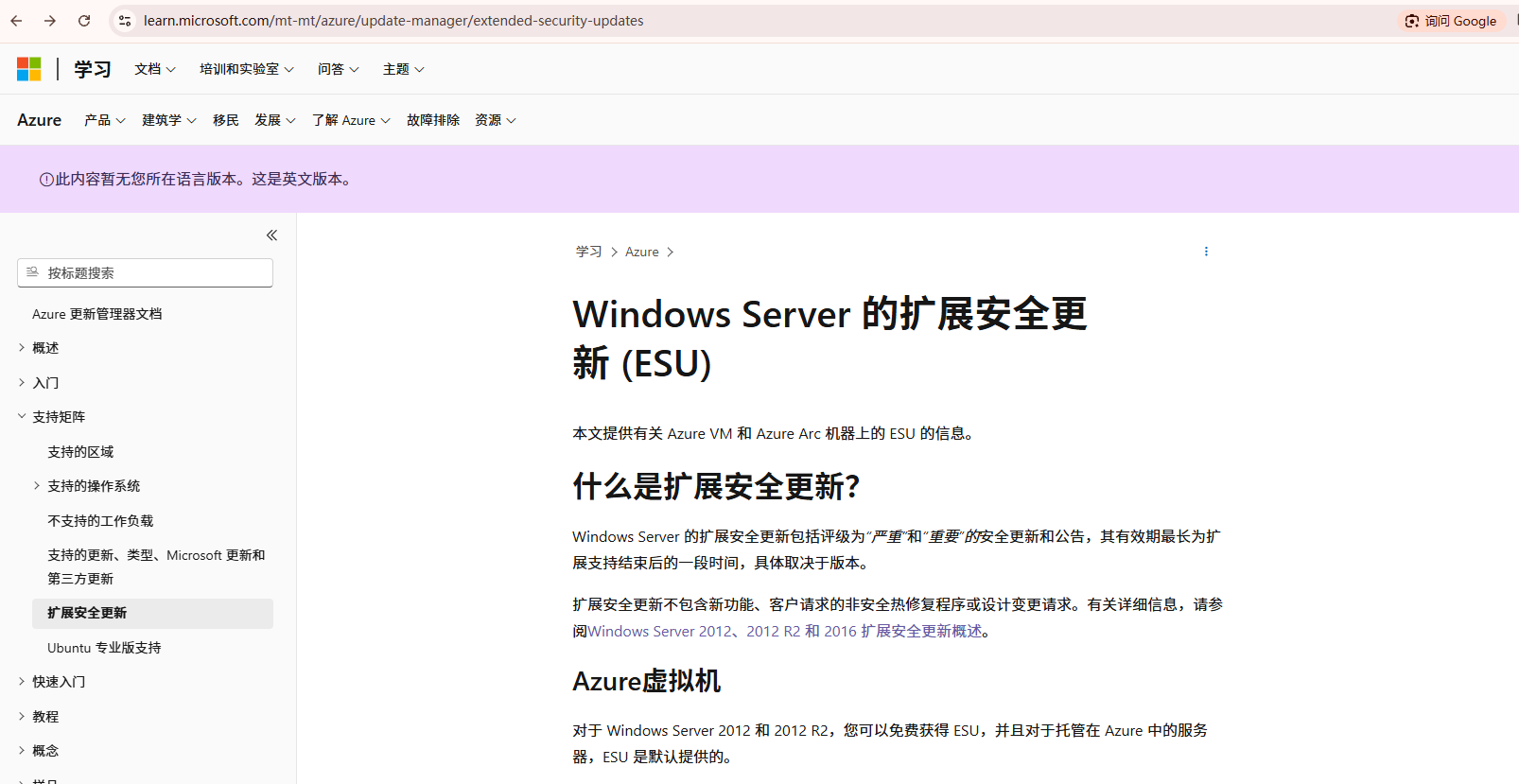Click the 学习 site title

(93, 69)
